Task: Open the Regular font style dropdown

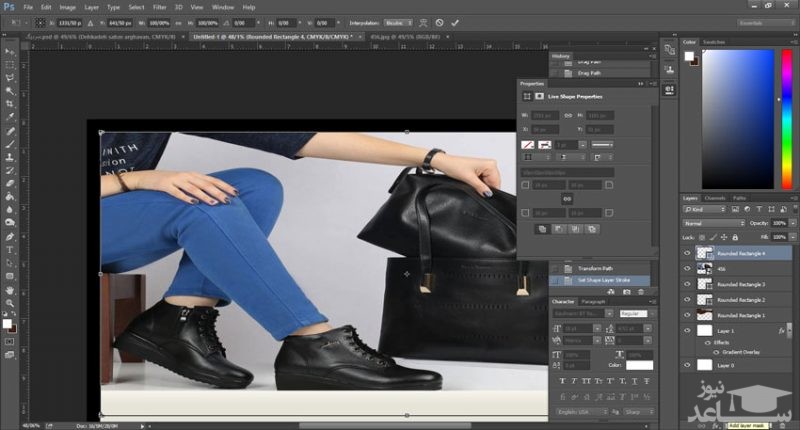Action: (x=632, y=313)
